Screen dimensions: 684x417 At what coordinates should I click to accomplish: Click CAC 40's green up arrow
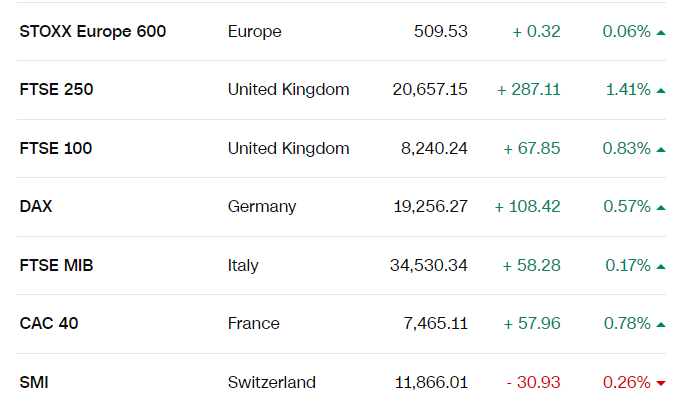point(661,324)
